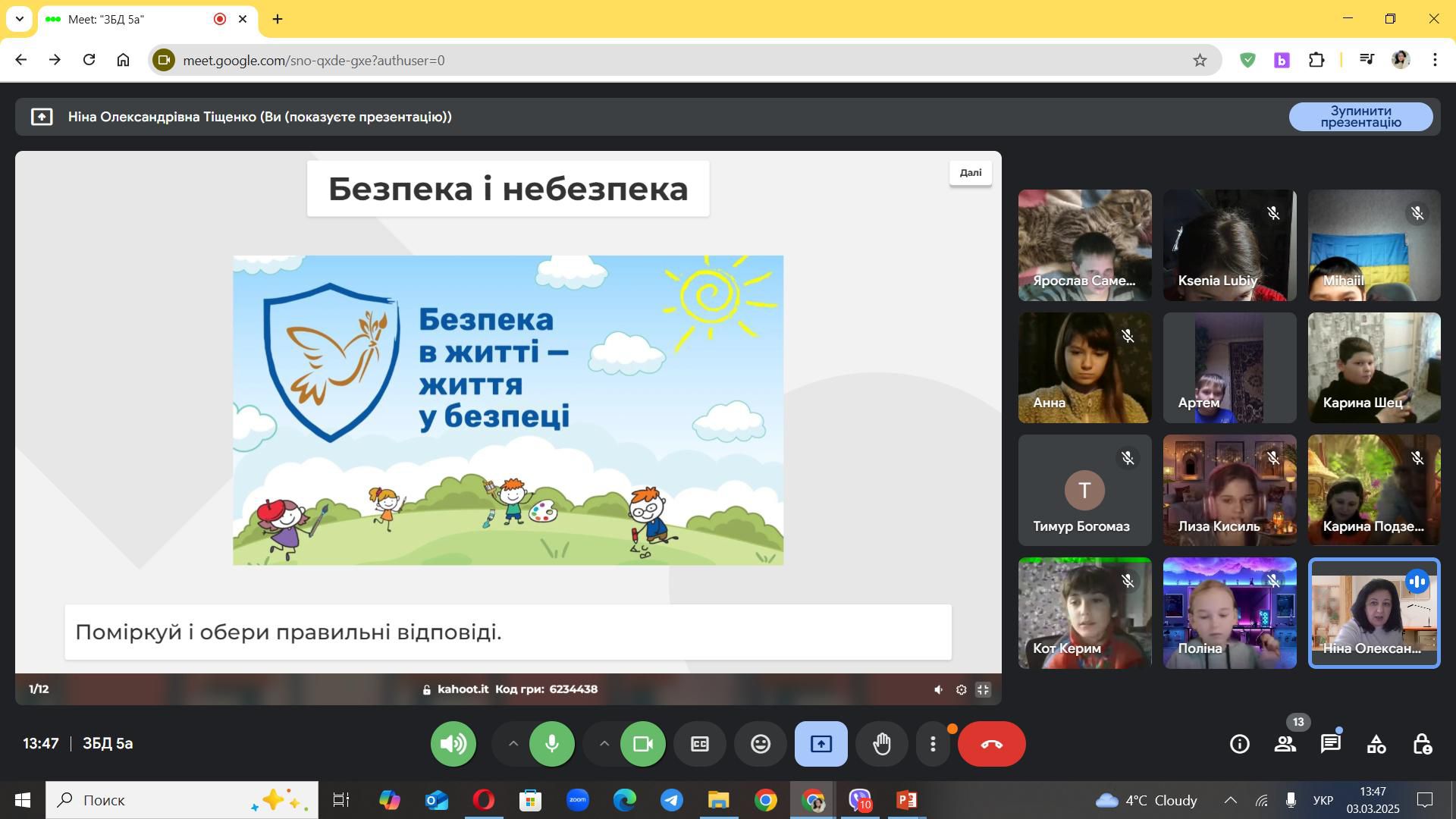
Task: Raise your hand in the meeting
Action: pyautogui.click(x=881, y=744)
